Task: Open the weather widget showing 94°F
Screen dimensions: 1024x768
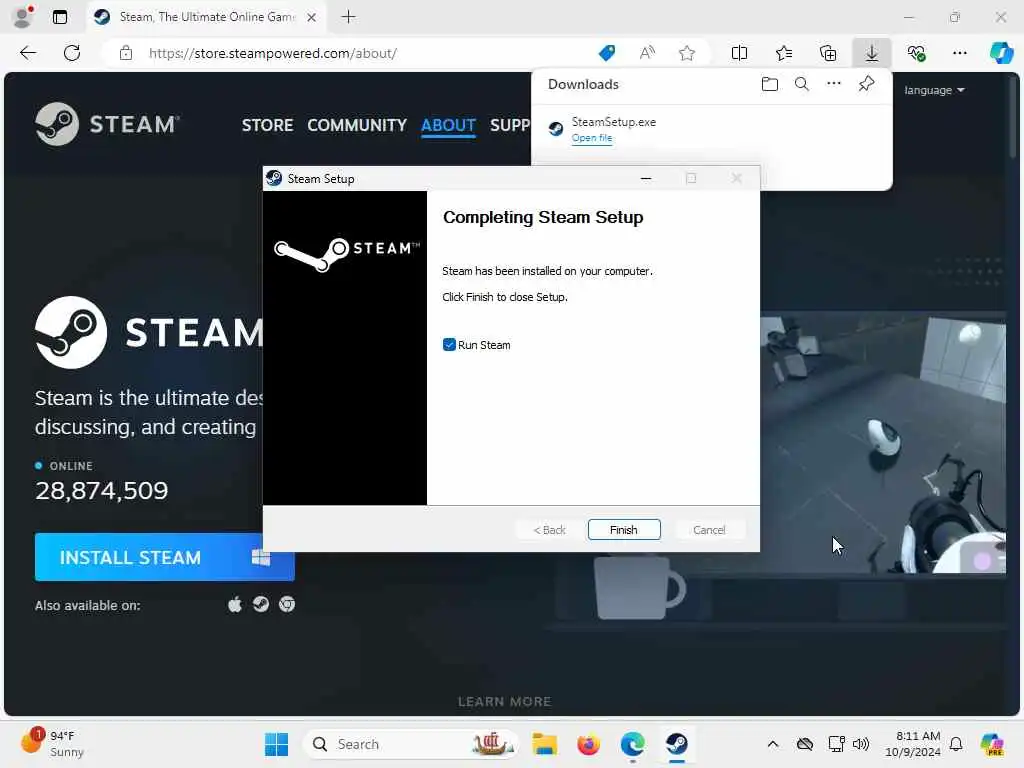Action: (53, 743)
